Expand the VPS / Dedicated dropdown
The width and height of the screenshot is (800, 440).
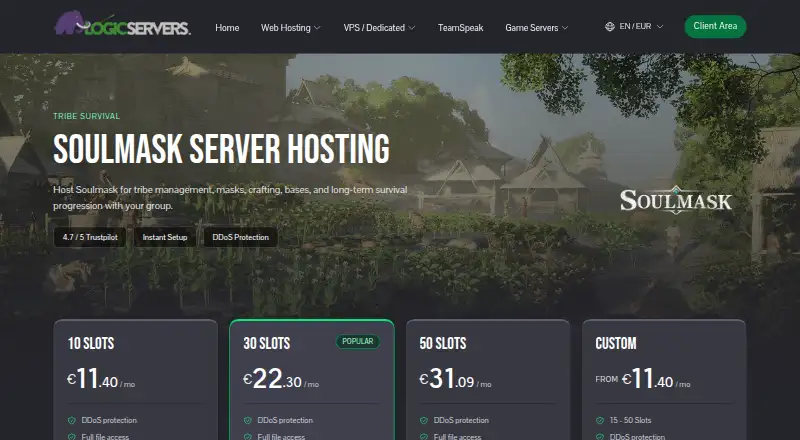click(379, 28)
